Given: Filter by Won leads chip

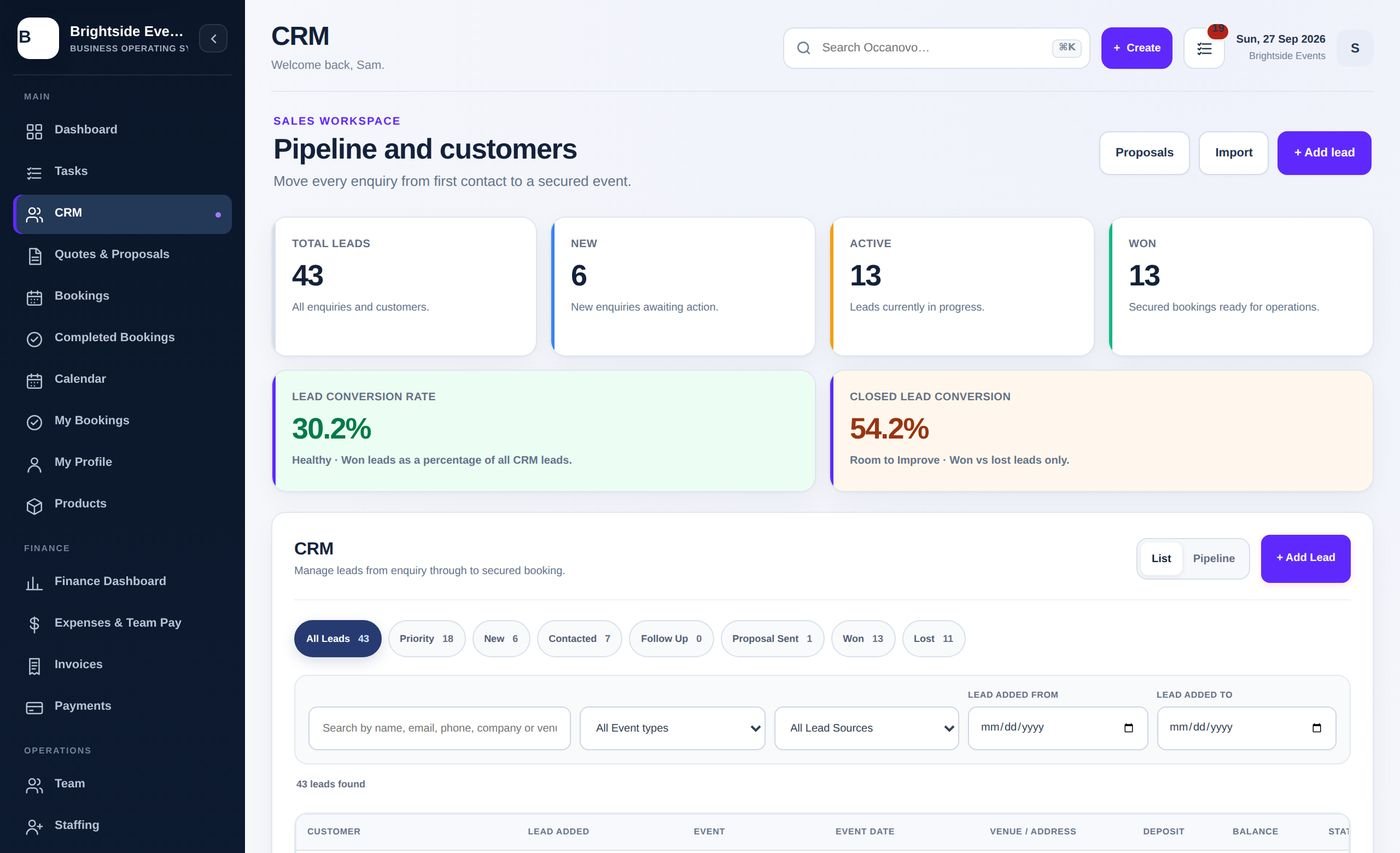Looking at the screenshot, I should (x=863, y=639).
